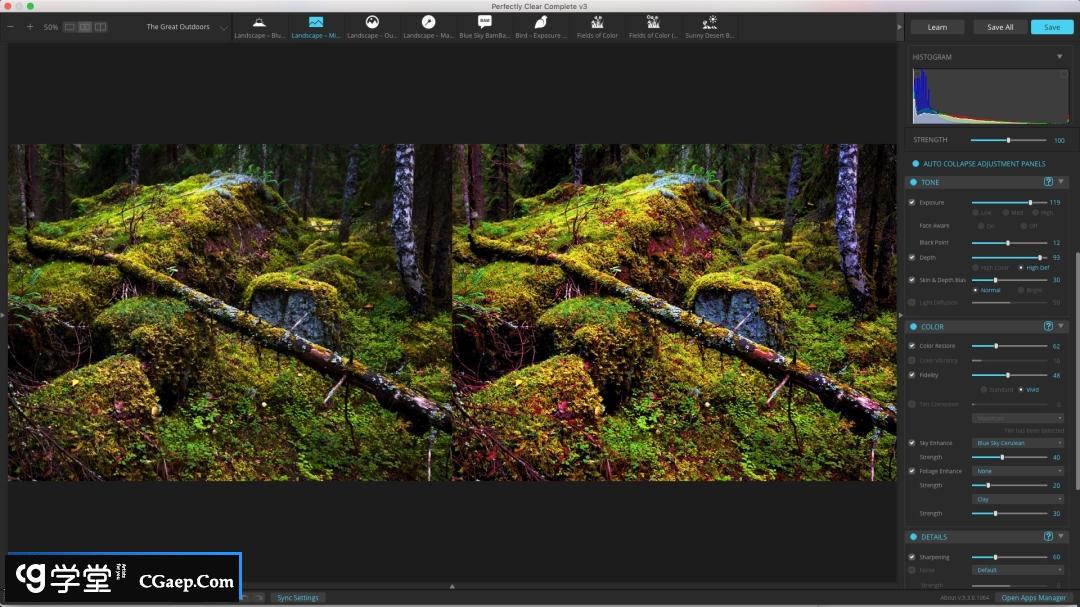1080x607 pixels.
Task: Apply the Blue Sky BamBa preset
Action: 484,27
